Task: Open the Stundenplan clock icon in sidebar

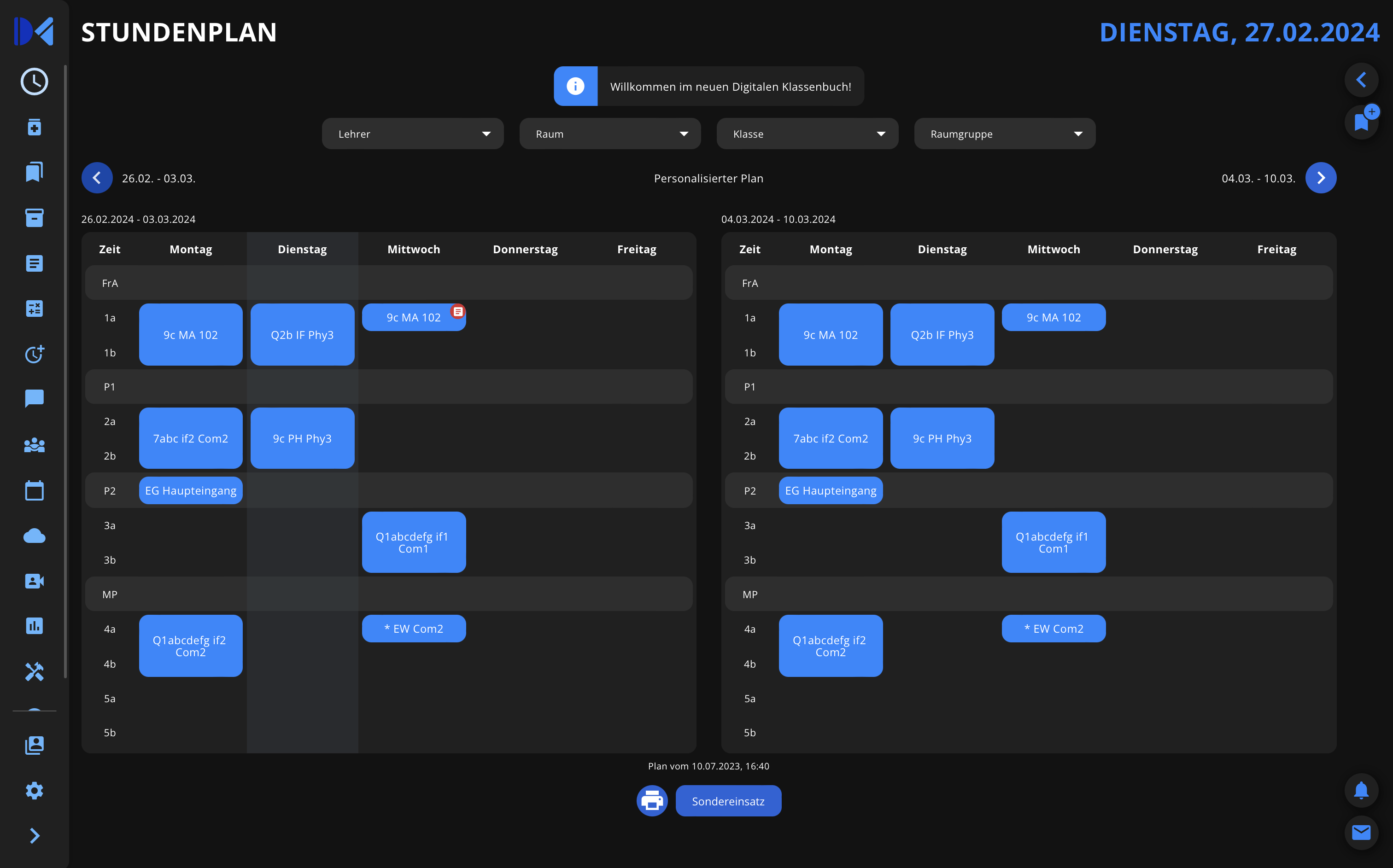Action: click(34, 82)
